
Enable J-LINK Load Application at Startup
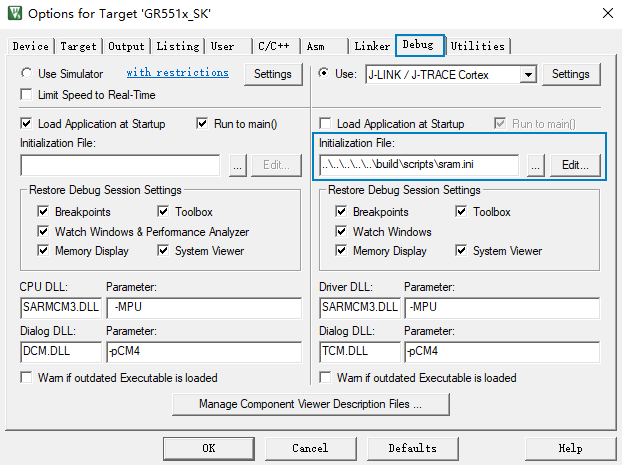[x=325, y=123]
